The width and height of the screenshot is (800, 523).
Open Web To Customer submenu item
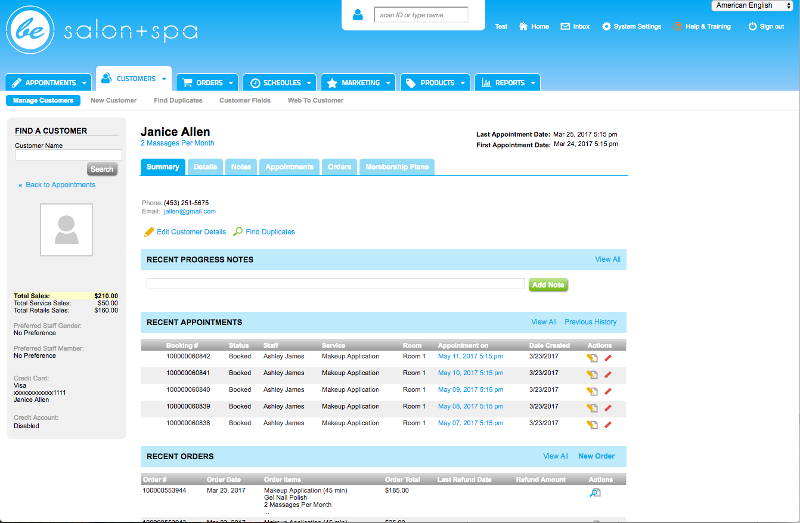(315, 101)
